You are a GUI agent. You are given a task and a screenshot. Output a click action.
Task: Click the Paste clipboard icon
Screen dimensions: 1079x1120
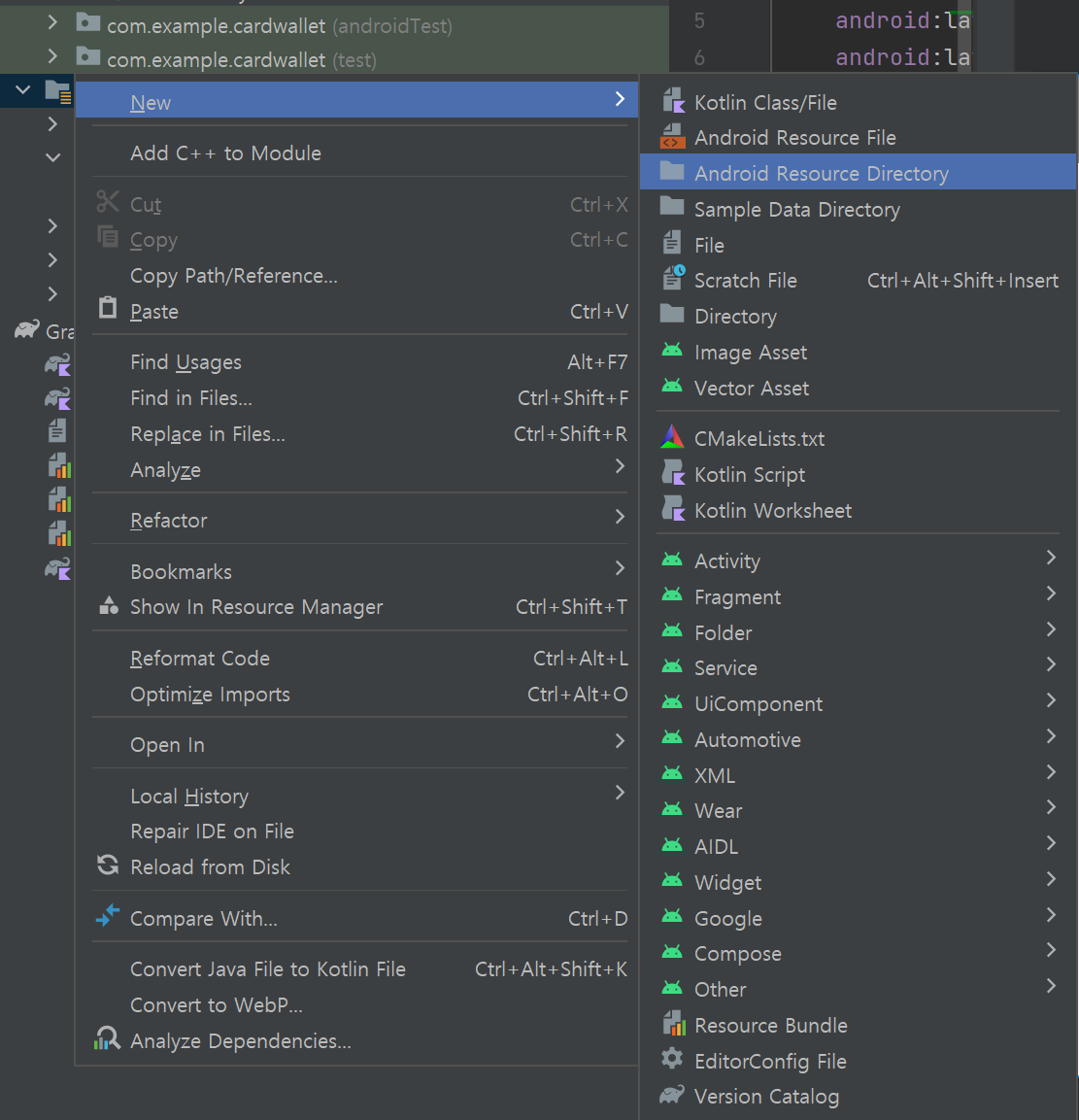click(107, 308)
